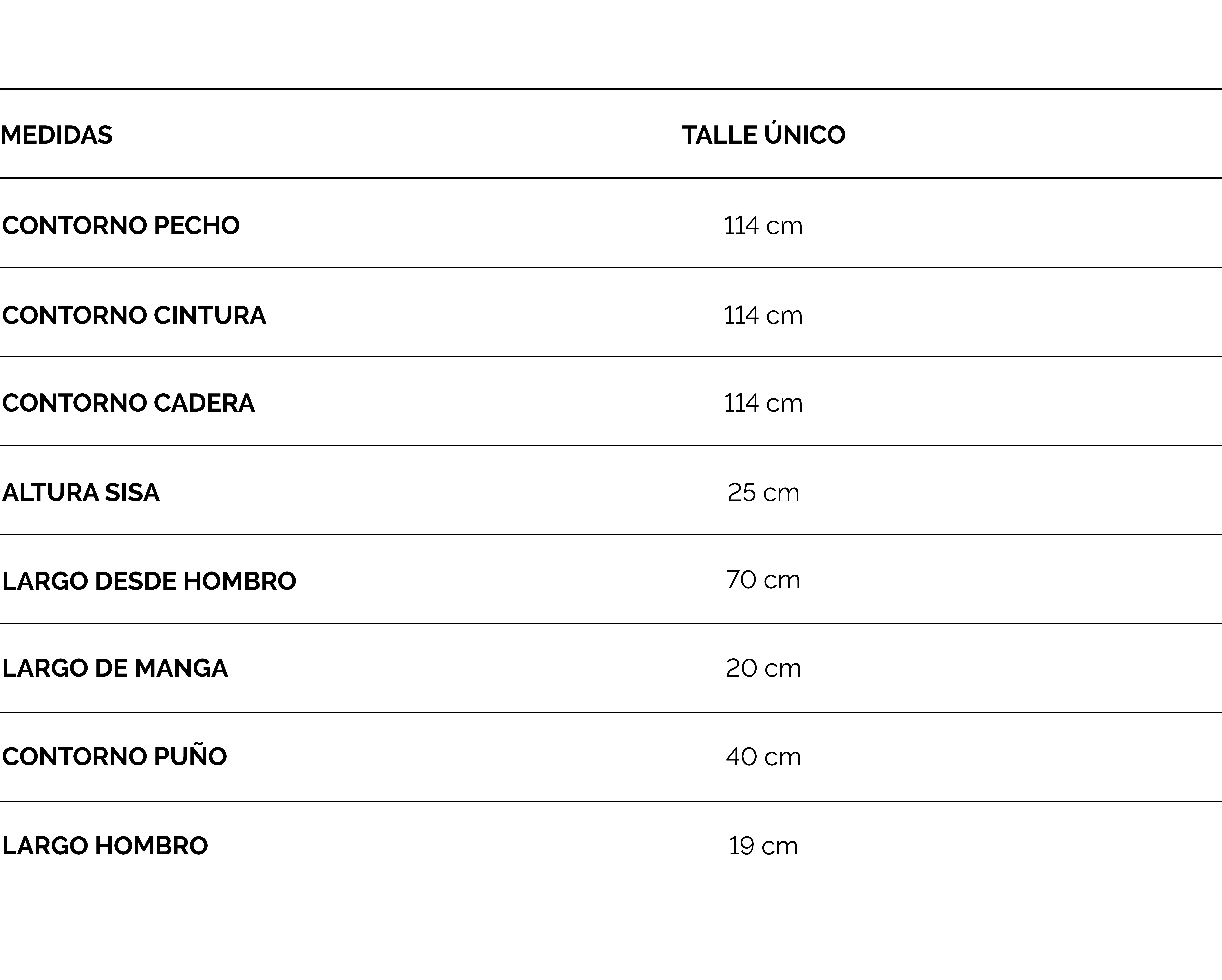Click the MEDIDAS column header
1222x980 pixels.
point(57,135)
